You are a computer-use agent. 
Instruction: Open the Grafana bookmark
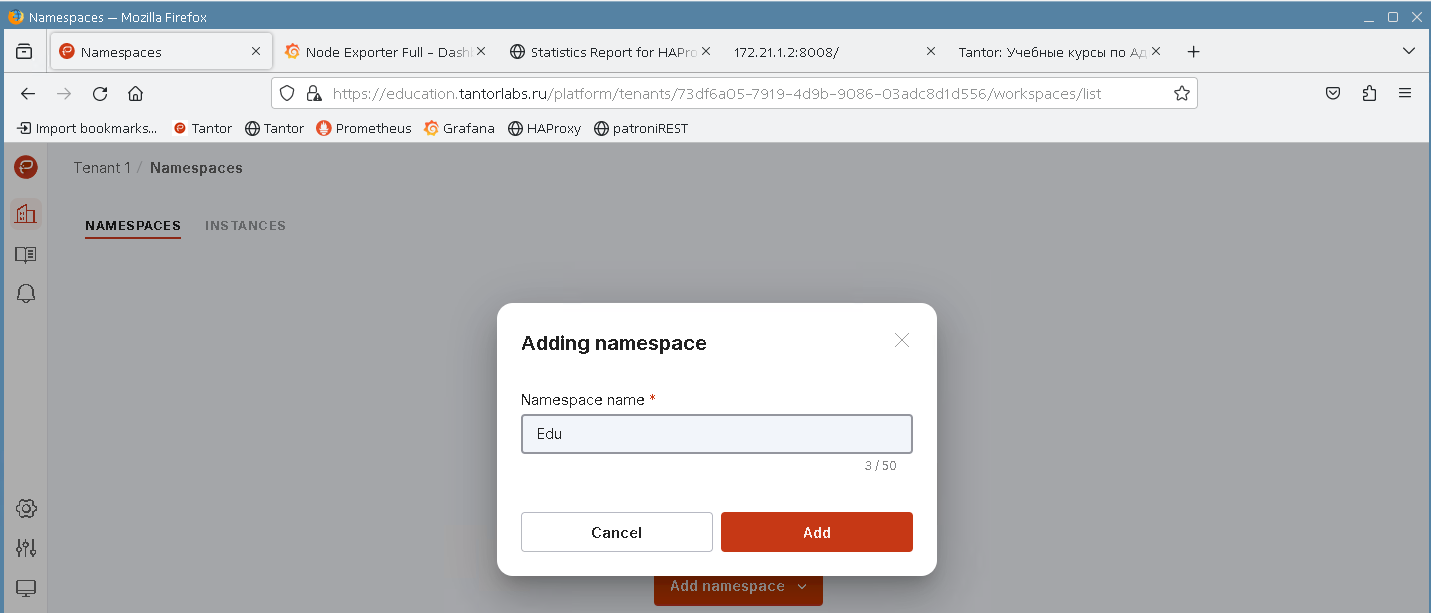pos(459,128)
